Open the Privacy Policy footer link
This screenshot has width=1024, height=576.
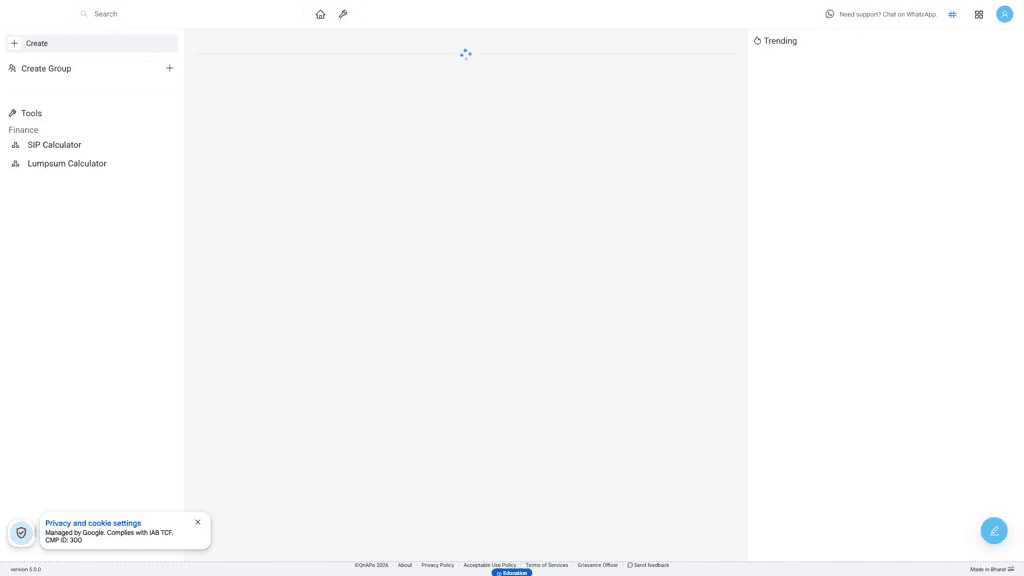coord(438,565)
